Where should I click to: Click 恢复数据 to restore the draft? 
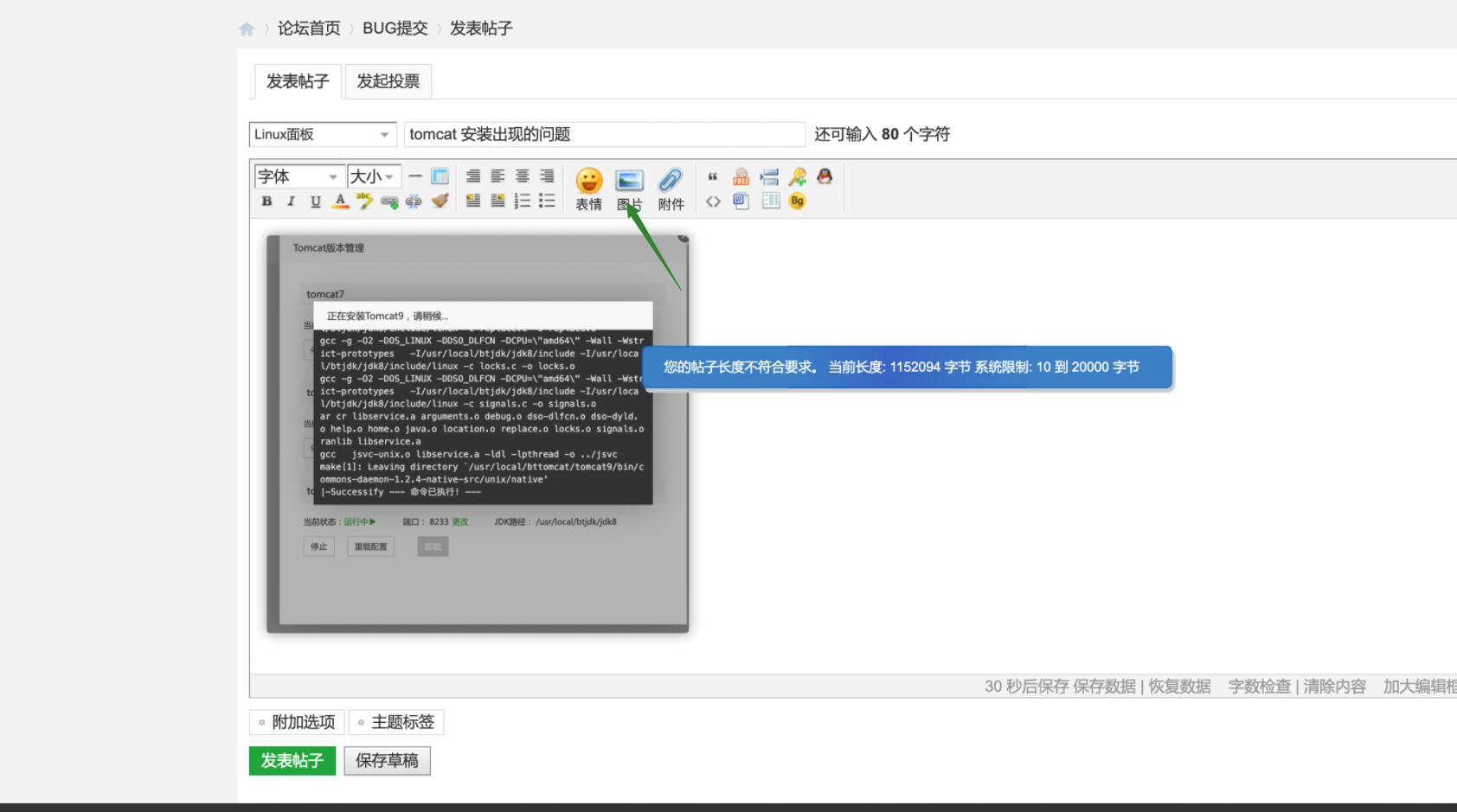1179,687
